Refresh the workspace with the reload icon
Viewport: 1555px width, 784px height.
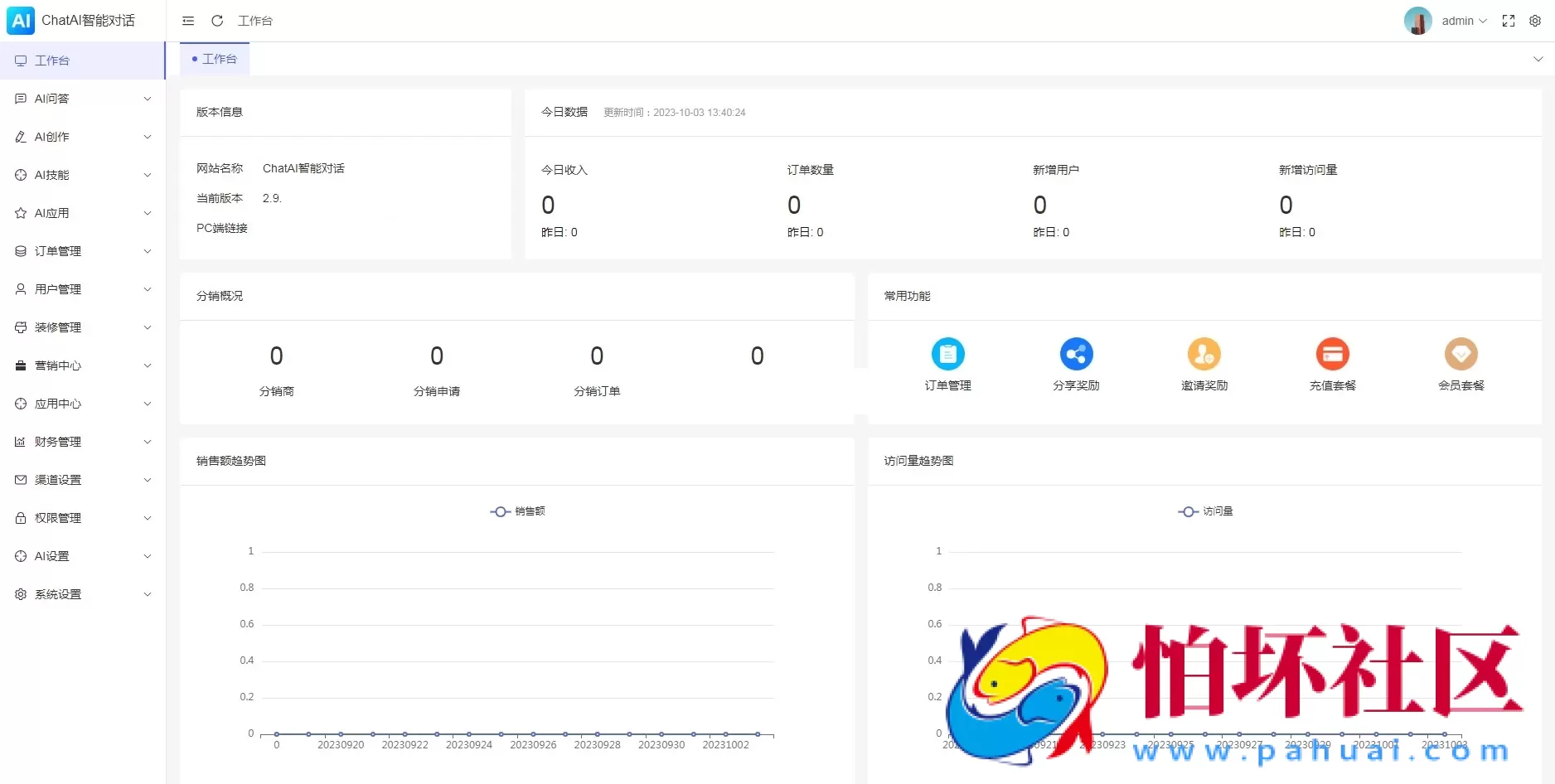217,21
